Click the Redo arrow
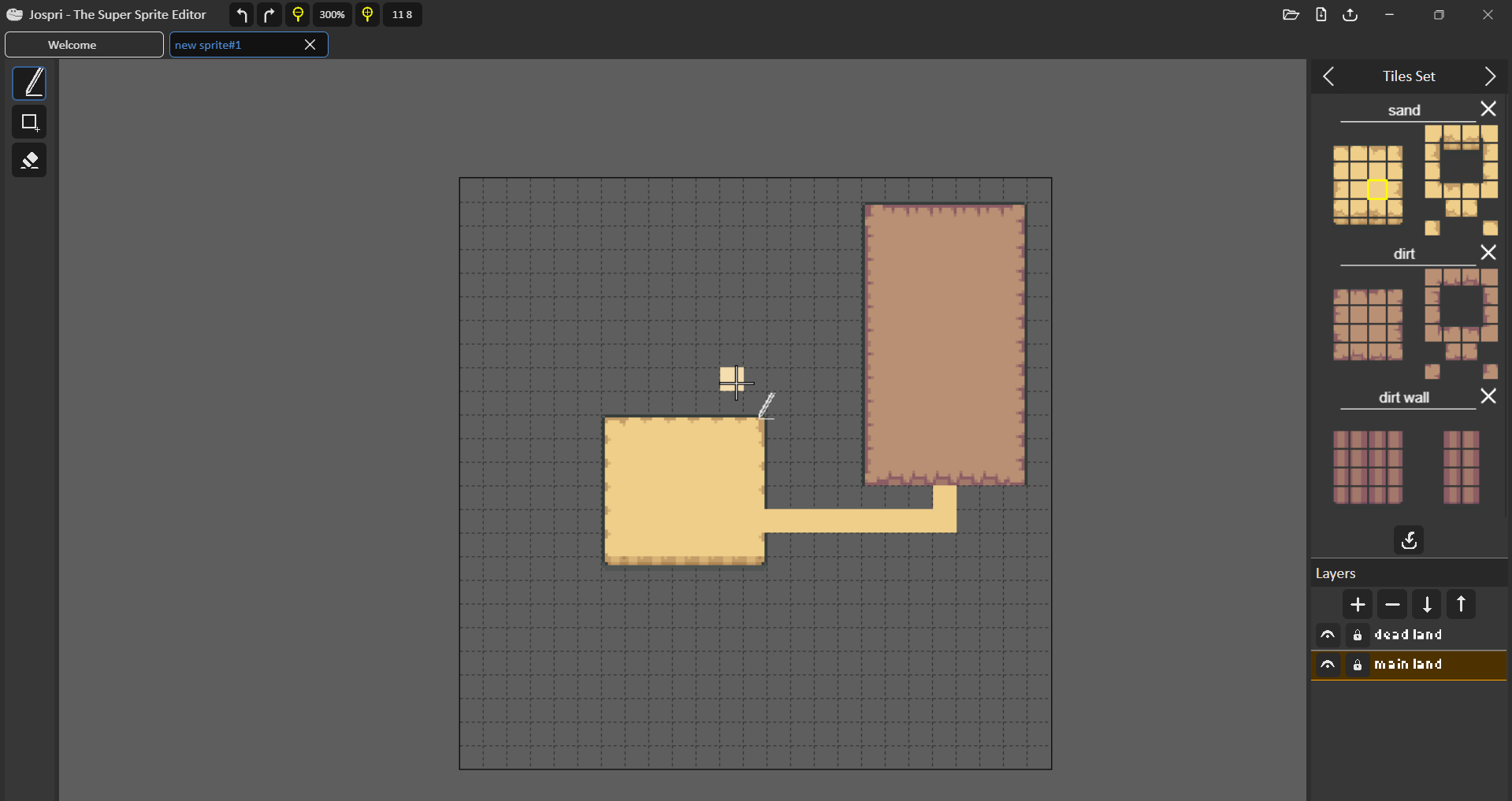 pyautogui.click(x=269, y=14)
